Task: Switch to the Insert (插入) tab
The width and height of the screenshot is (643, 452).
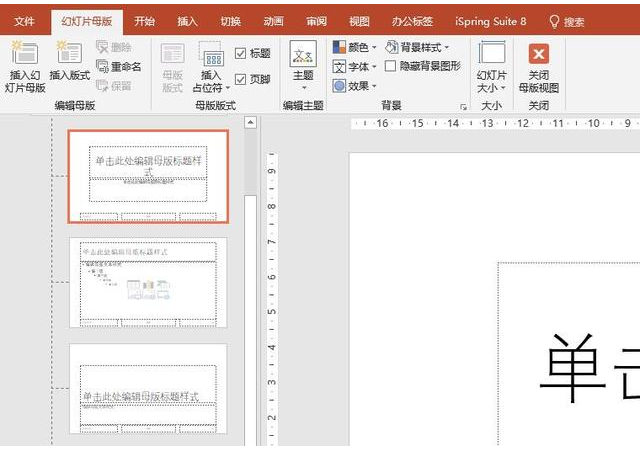Action: coord(187,21)
